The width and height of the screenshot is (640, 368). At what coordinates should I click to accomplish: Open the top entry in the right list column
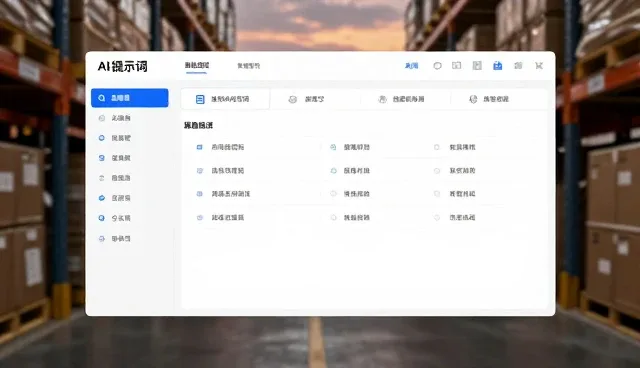[x=455, y=147]
